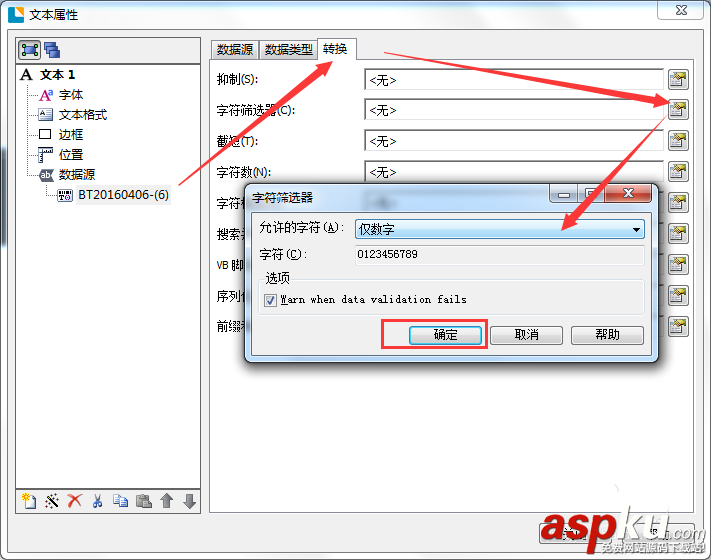
Task: Open the edit icon beside 抑制(S) field
Action: 678,79
